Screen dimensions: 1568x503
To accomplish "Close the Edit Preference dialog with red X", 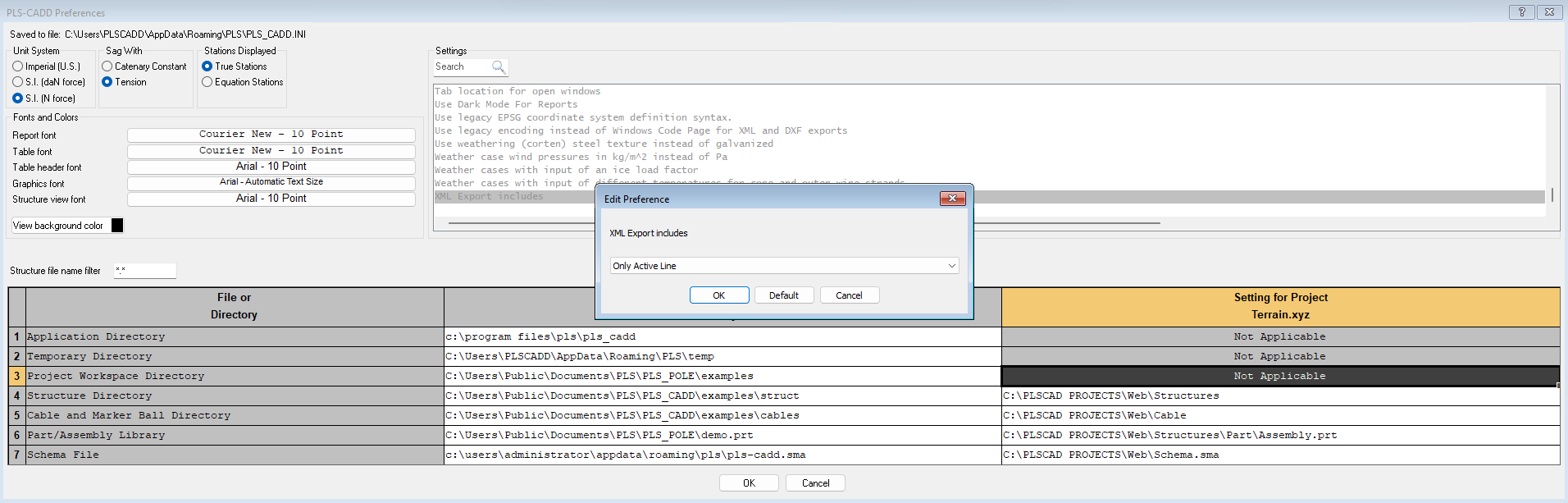I will [x=952, y=199].
